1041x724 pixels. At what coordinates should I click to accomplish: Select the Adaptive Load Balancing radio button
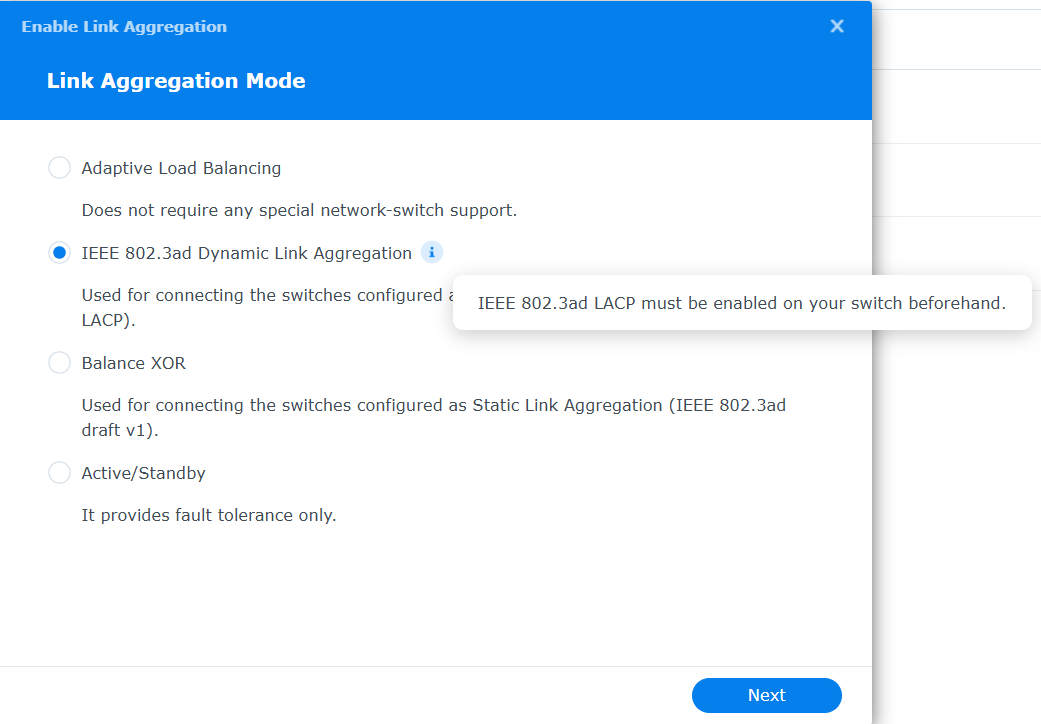coord(59,168)
